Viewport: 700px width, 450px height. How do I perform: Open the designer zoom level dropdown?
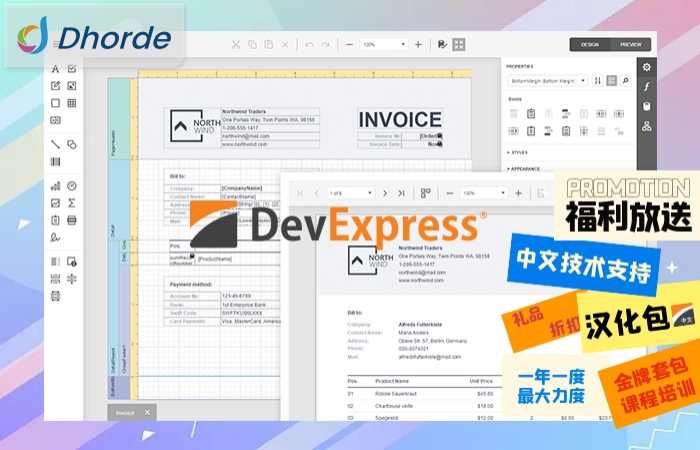tap(403, 45)
